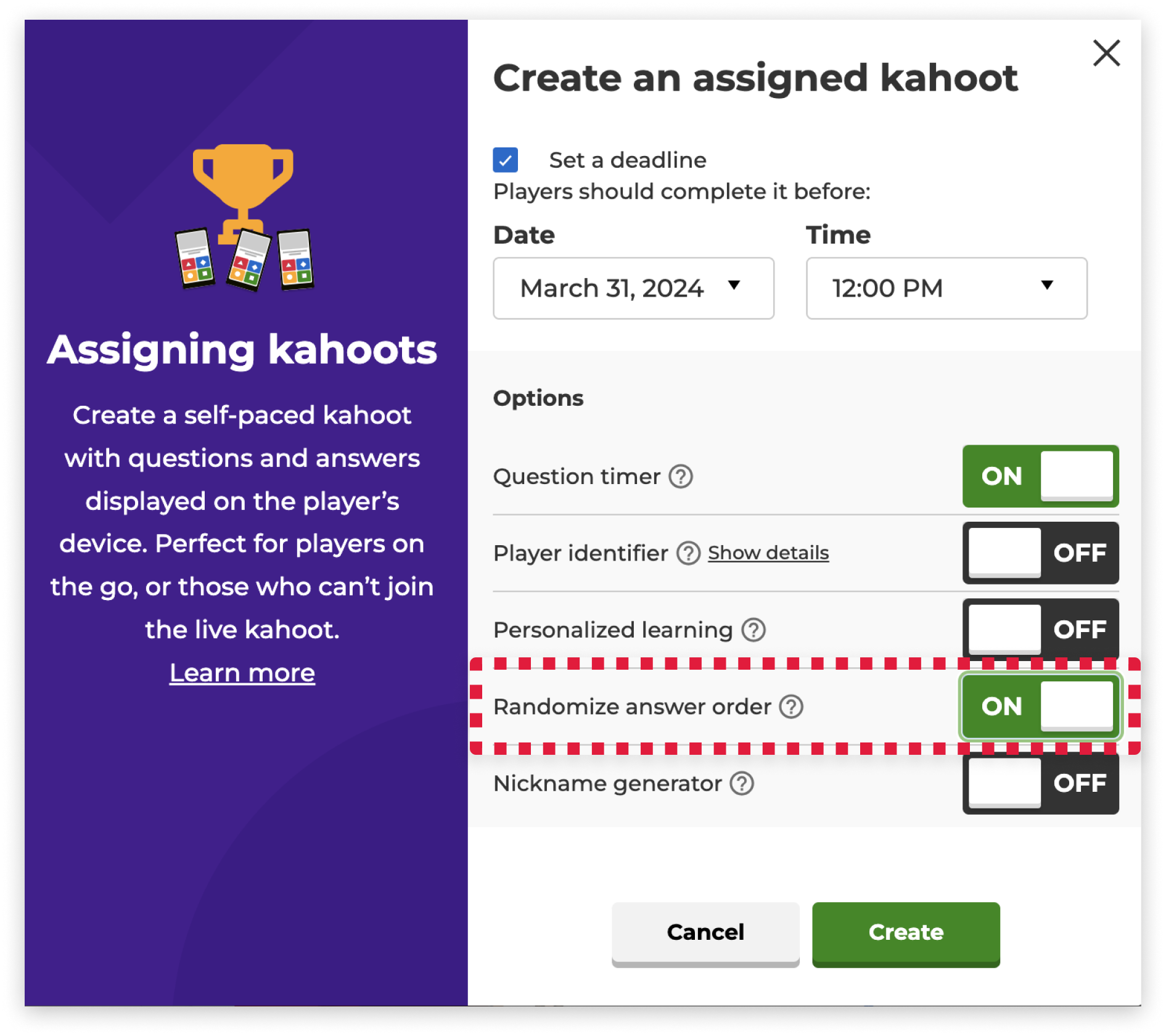This screenshot has height=1036, width=1166.
Task: Uncheck the Set a deadline checkbox
Action: (506, 160)
